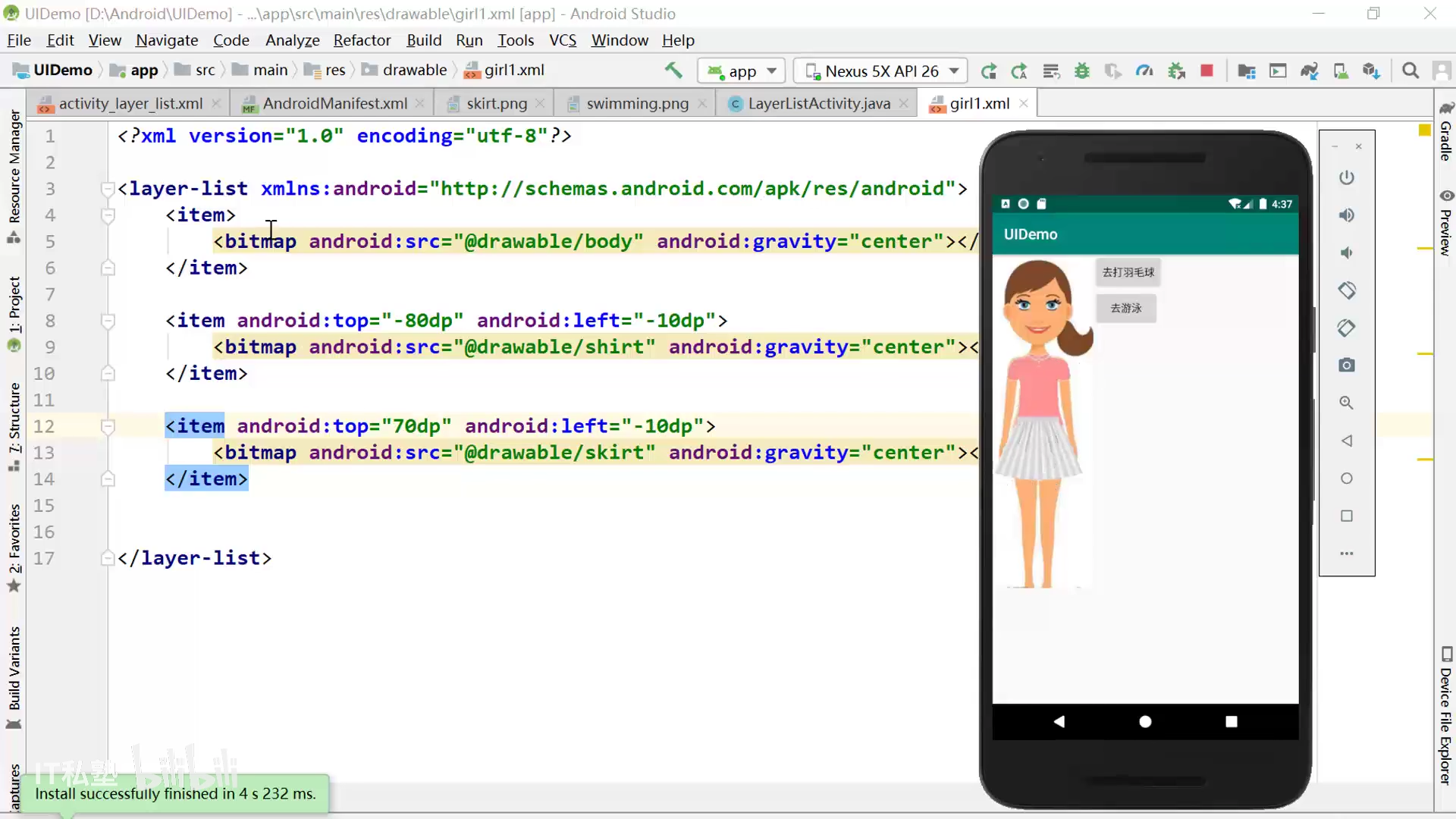Click the Make Project hammer icon

click(x=673, y=71)
